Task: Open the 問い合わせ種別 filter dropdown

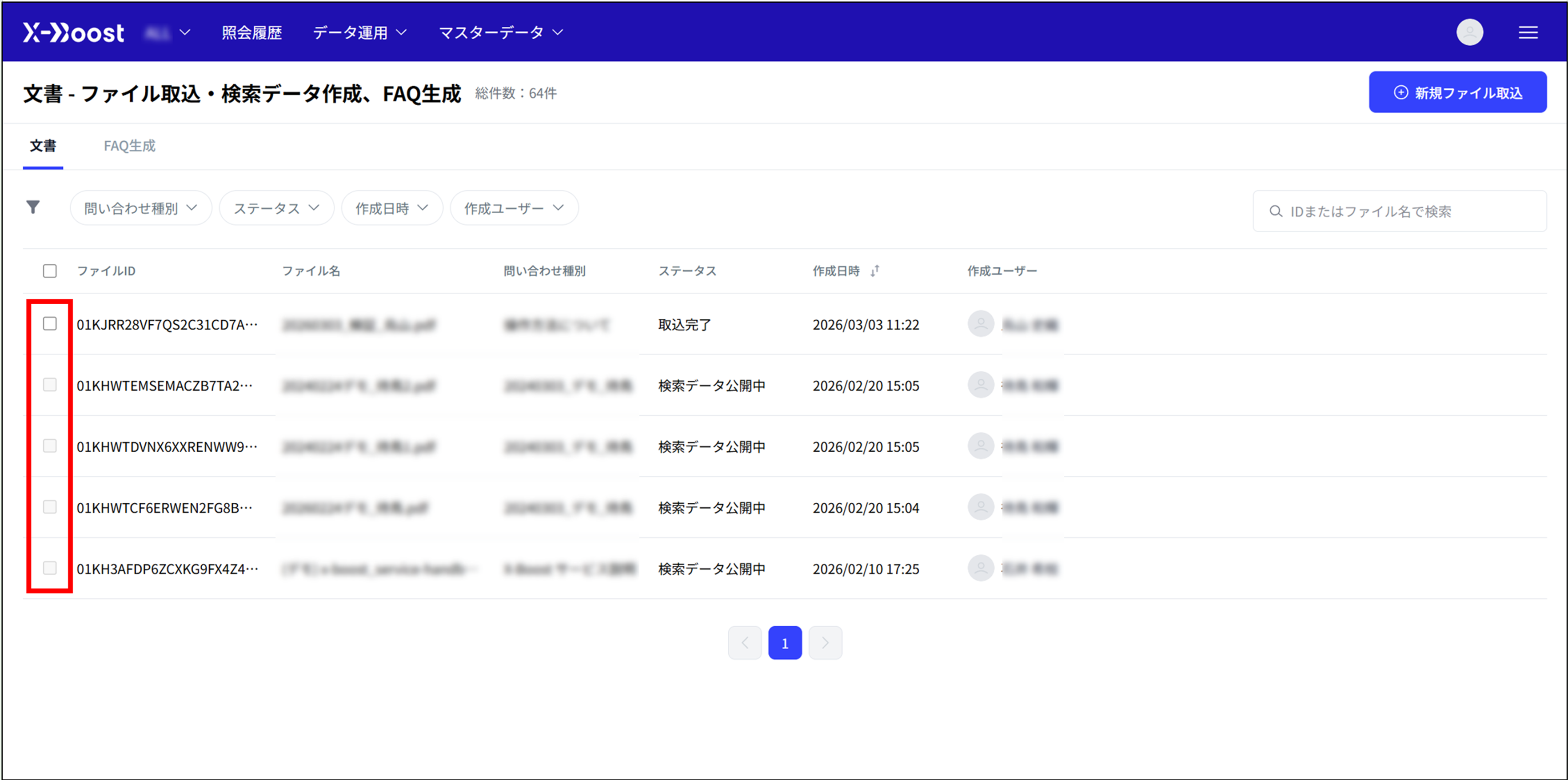Action: [x=140, y=208]
